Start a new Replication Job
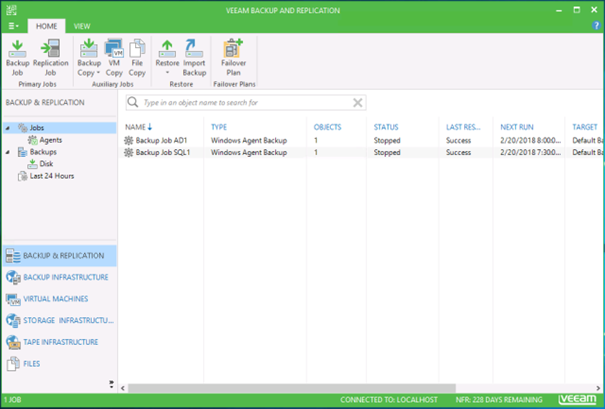 pos(51,58)
